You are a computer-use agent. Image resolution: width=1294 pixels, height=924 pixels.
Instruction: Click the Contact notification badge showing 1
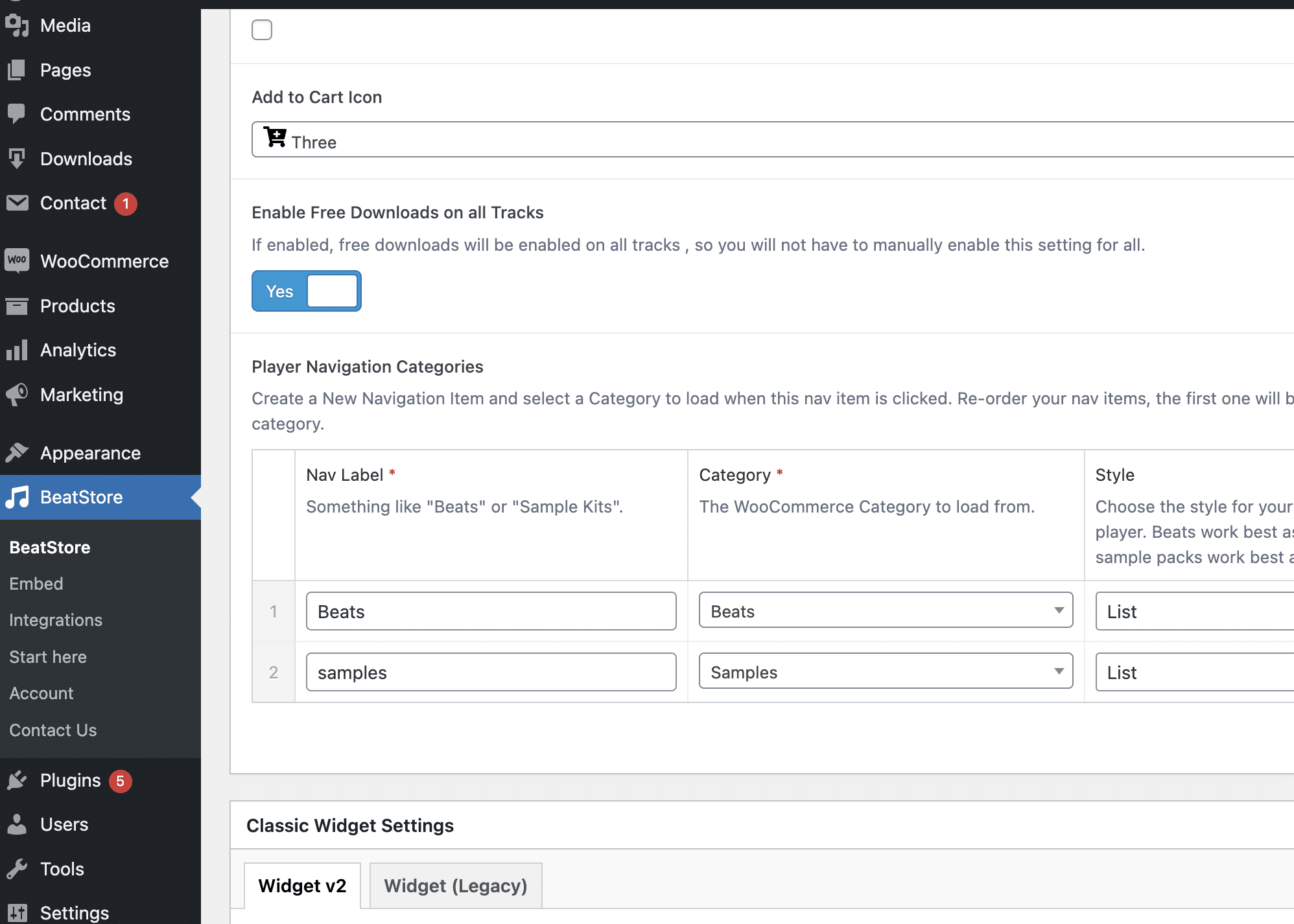pos(126,203)
